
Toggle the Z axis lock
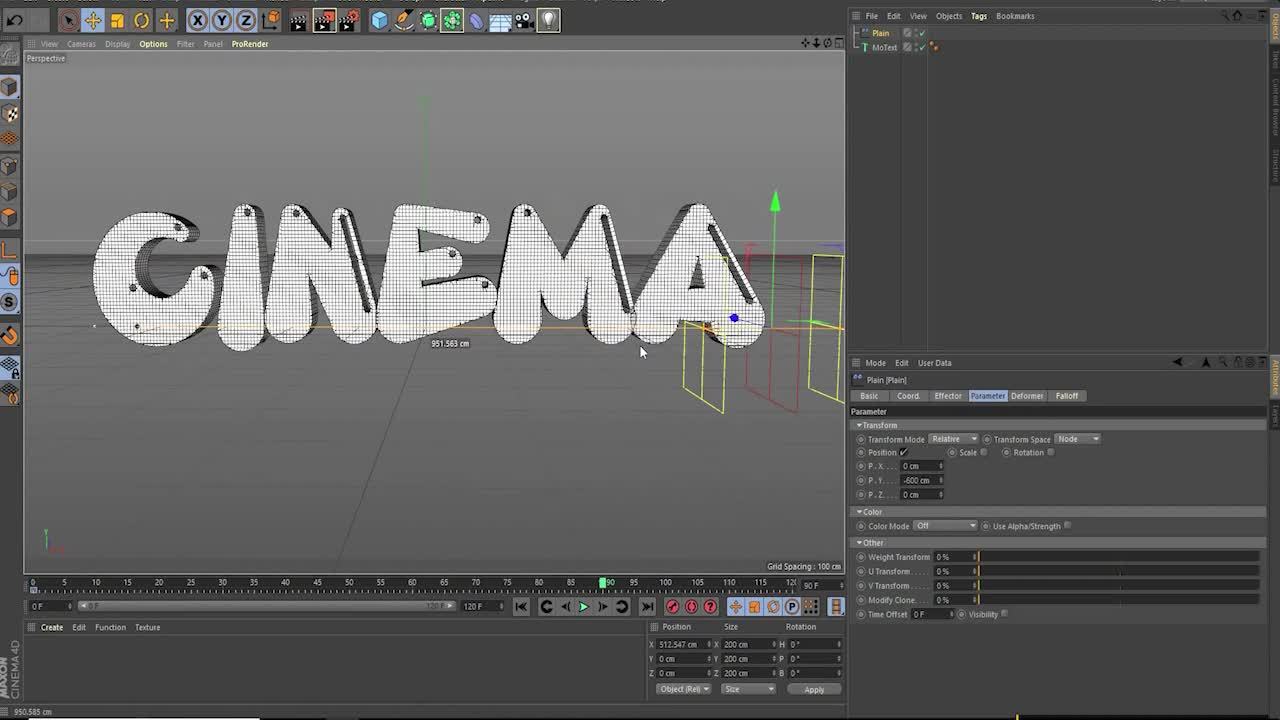tap(246, 20)
